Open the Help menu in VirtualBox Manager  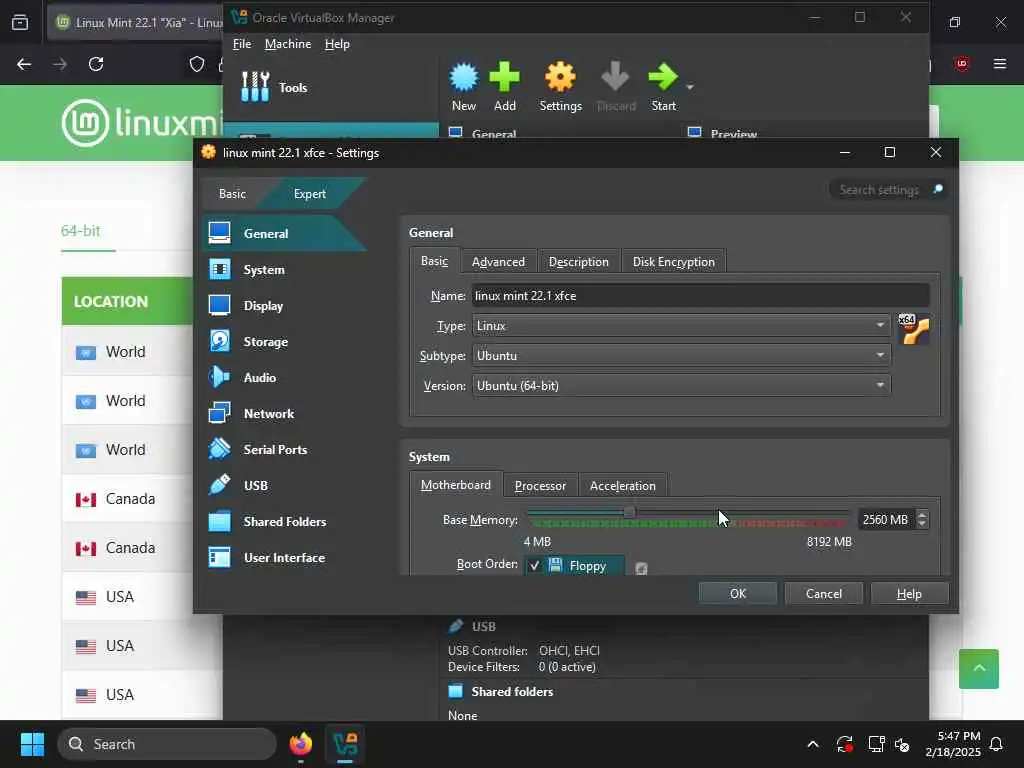(x=337, y=44)
